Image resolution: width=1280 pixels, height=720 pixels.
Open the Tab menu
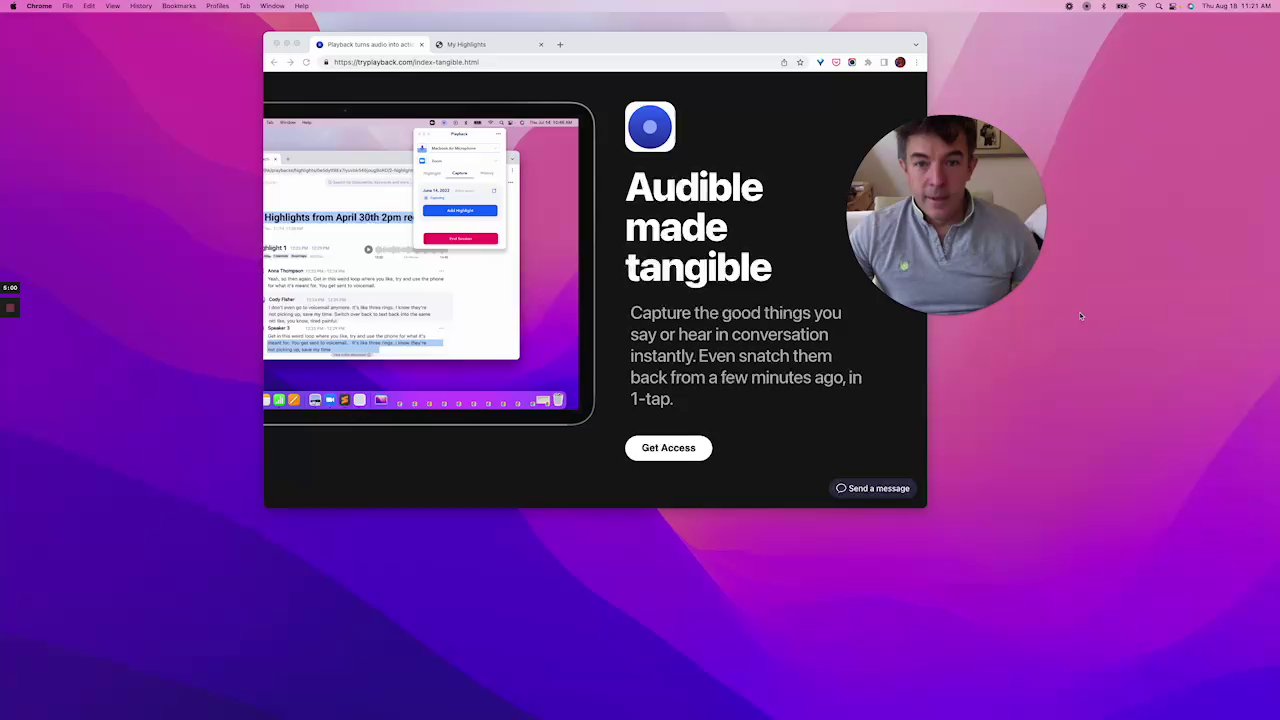pyautogui.click(x=244, y=6)
